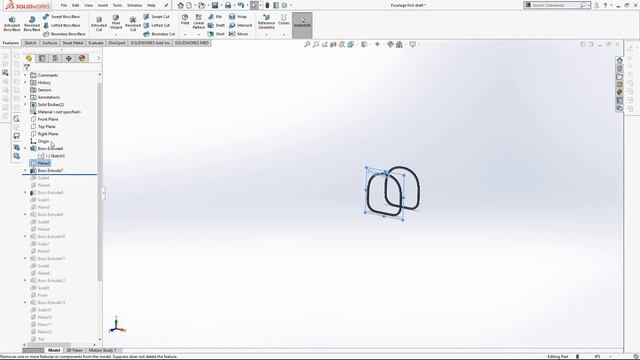
Task: Click the Print icon in quick access toolbar
Action: point(228,5)
